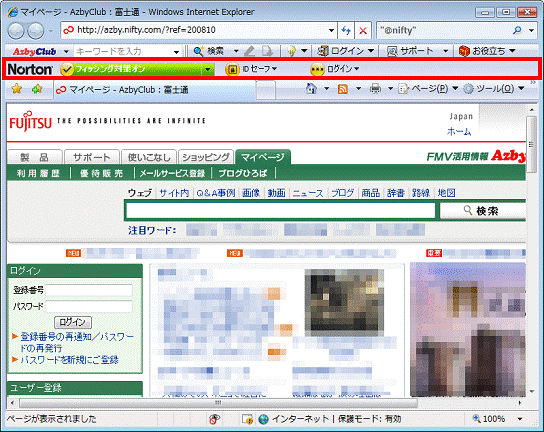Switch to the マイページ - AzbyClub browser tab

pyautogui.click(x=154, y=90)
